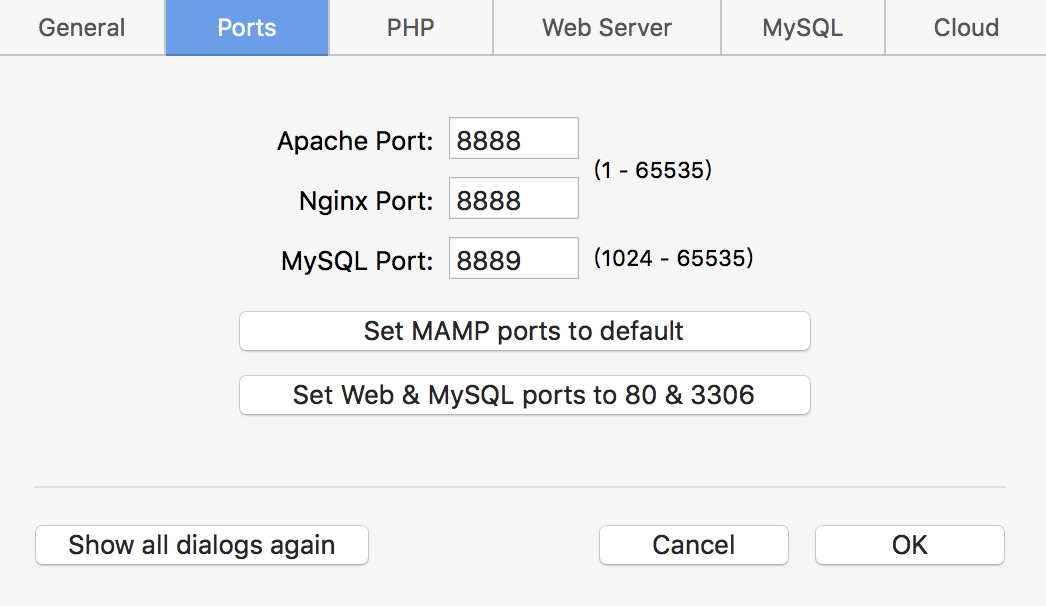Confirm settings with OK button

pos(910,545)
